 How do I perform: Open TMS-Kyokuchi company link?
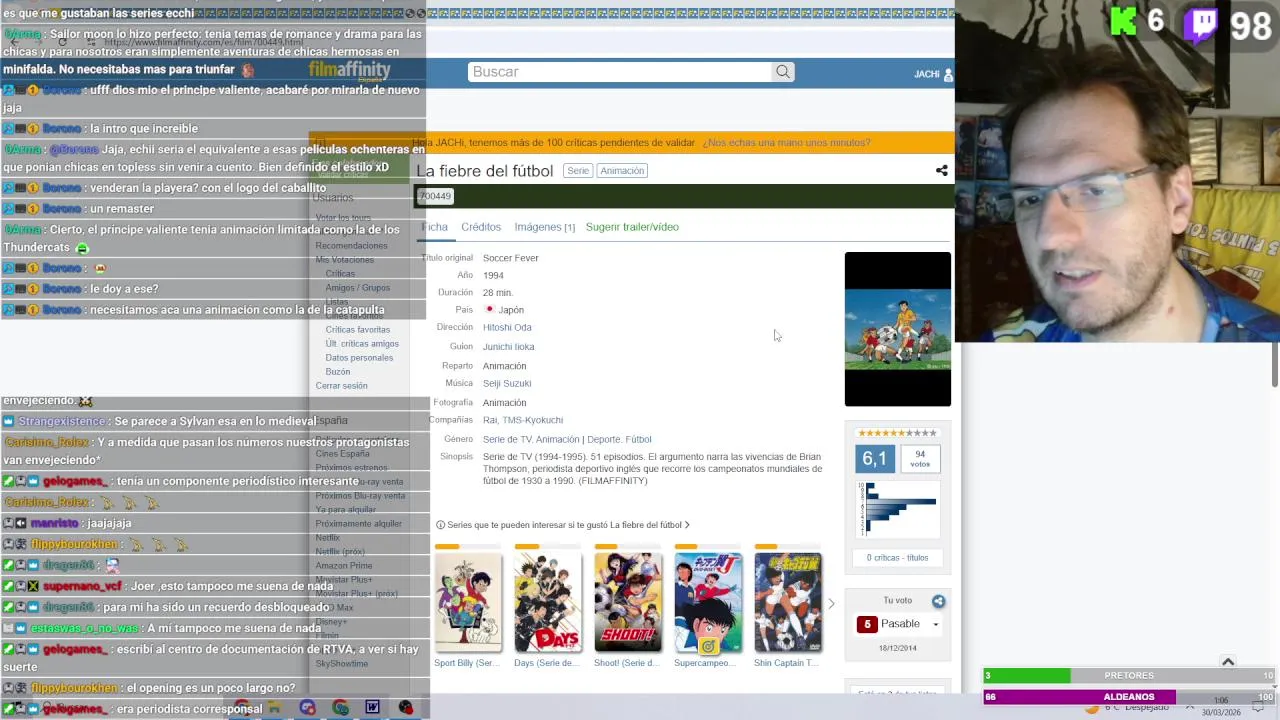532,421
